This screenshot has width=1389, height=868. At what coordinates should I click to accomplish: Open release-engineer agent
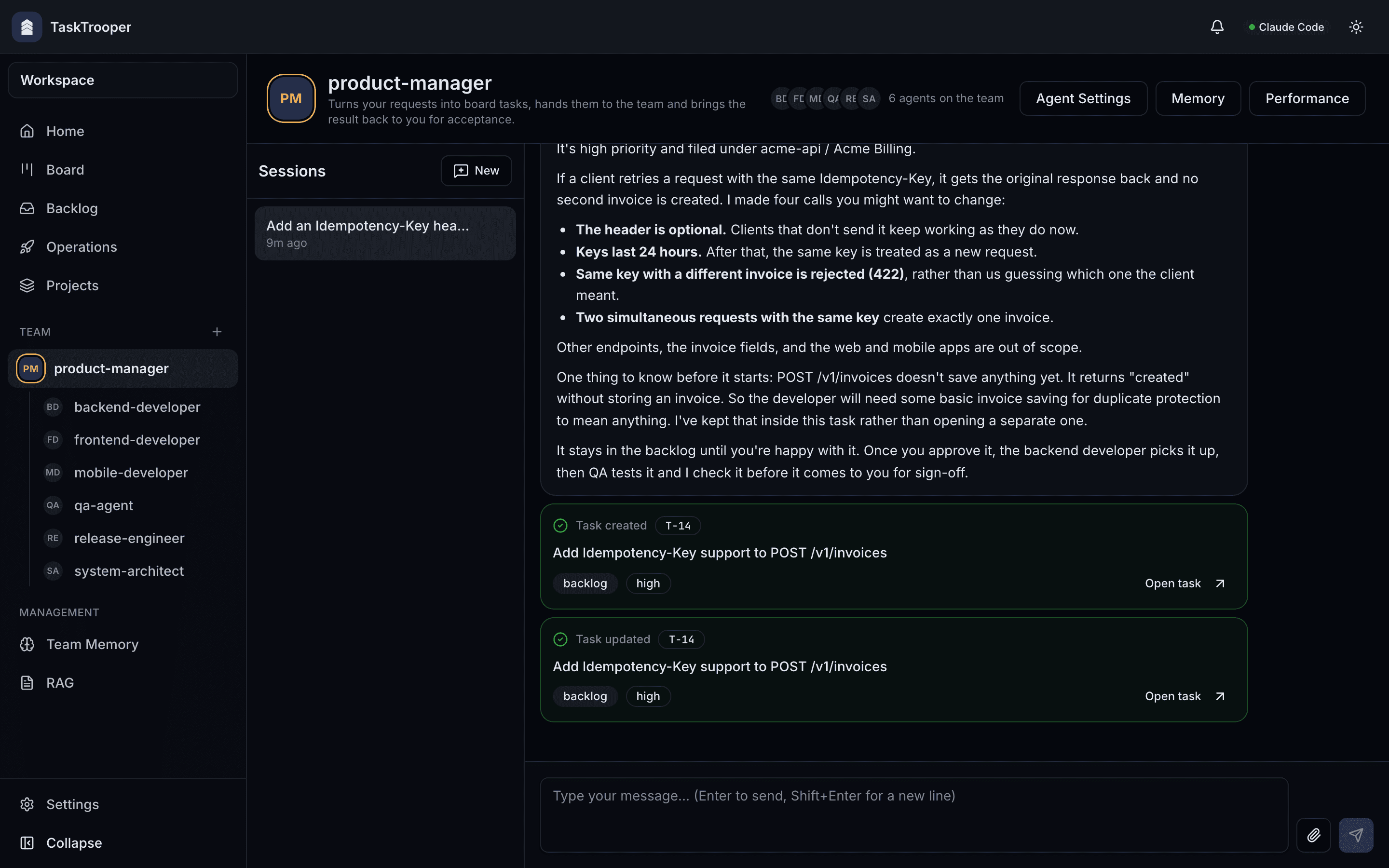coord(136,538)
